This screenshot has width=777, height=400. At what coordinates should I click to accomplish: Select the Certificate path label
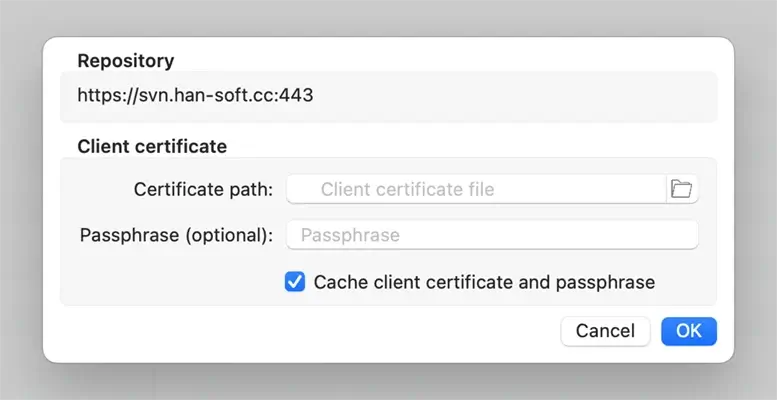pos(203,189)
